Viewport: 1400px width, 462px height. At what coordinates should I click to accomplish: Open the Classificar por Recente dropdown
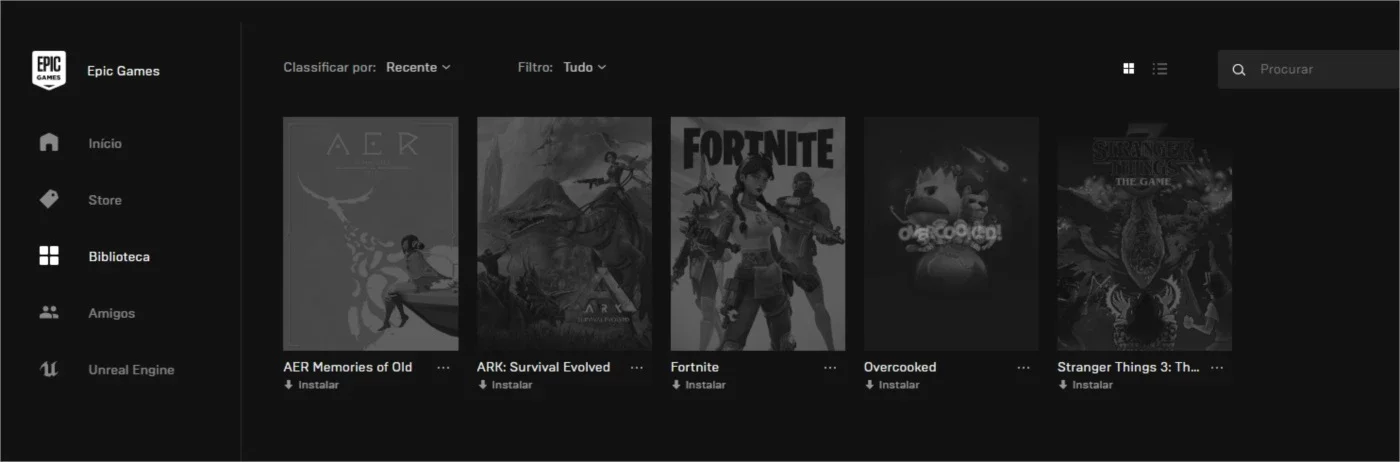(x=418, y=67)
